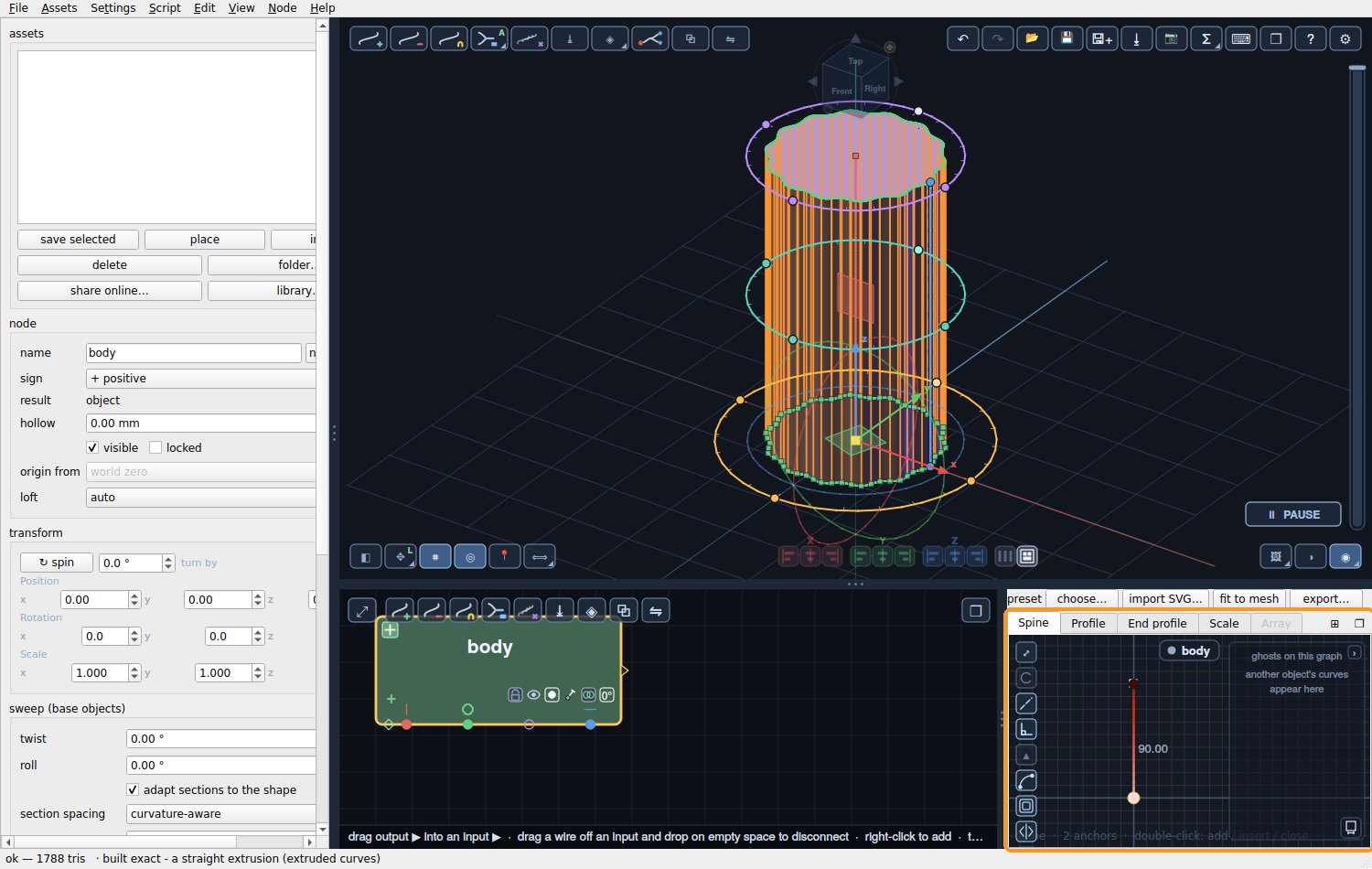
Task: Toggle the grid icon below the viewport
Action: pyautogui.click(x=434, y=556)
